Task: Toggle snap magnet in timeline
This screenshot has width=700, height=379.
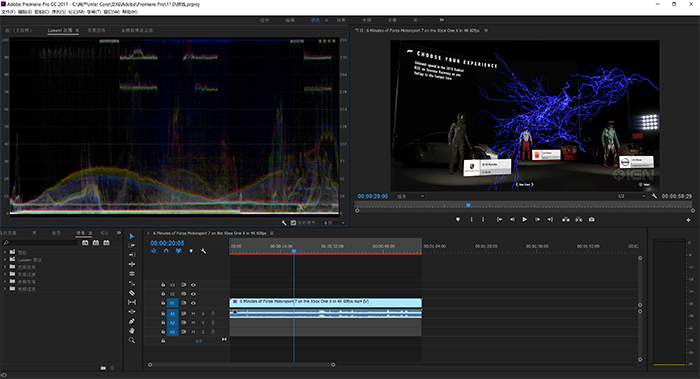Action: tap(166, 251)
